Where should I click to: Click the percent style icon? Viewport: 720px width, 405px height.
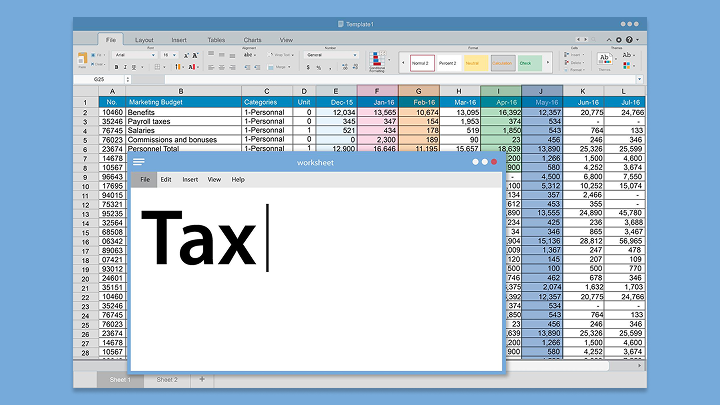pos(319,67)
